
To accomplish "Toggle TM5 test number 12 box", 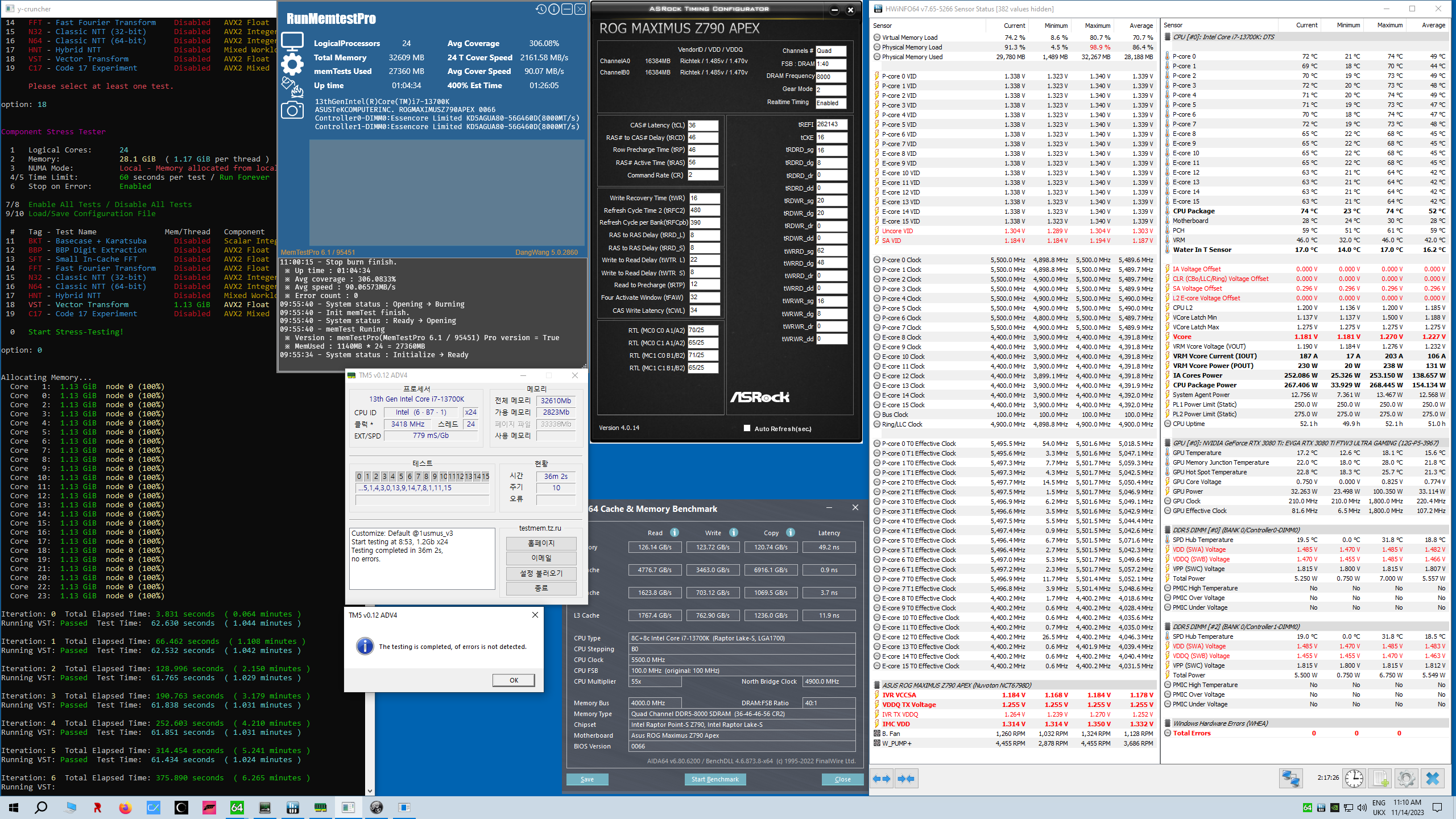I will 460,476.
